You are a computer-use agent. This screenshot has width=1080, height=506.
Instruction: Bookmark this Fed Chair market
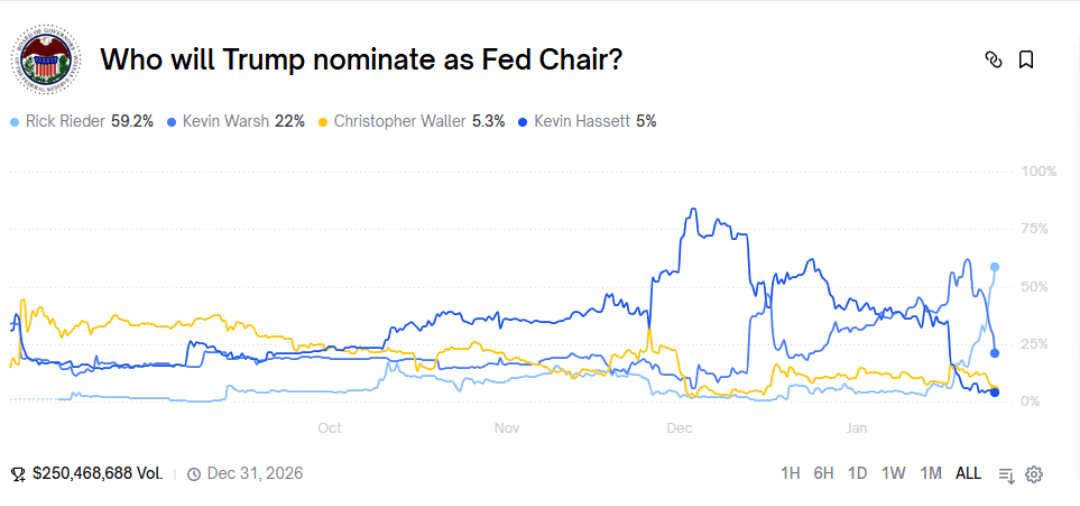point(1026,60)
